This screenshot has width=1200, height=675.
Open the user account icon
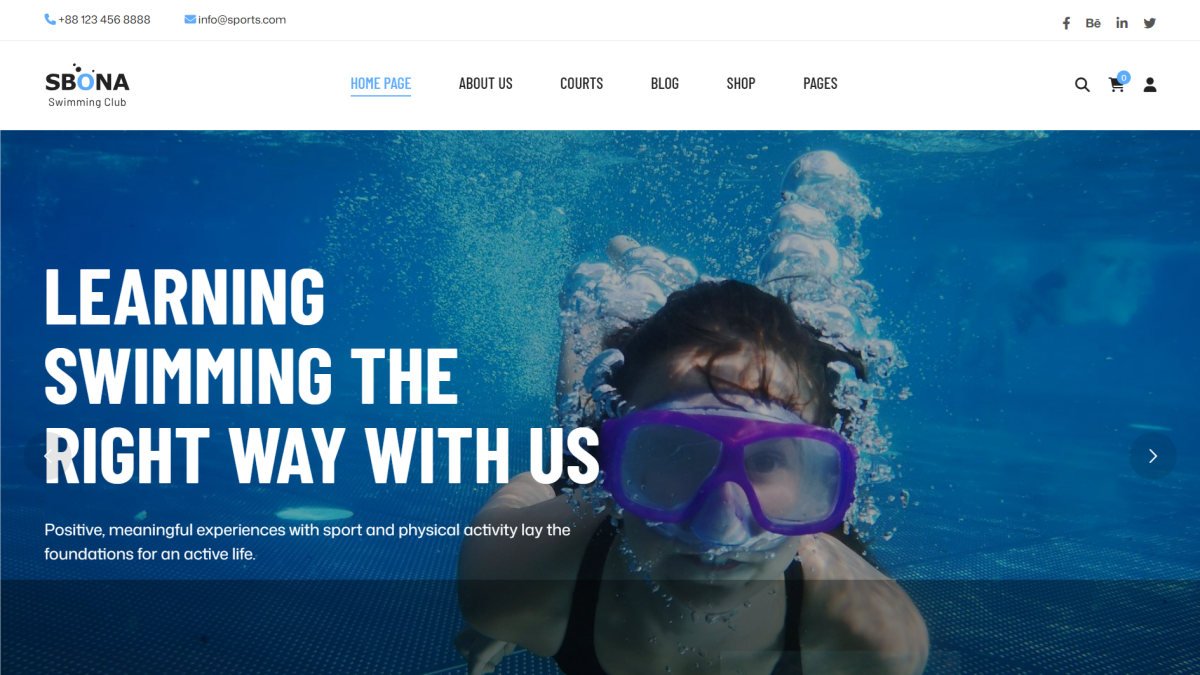(1150, 85)
